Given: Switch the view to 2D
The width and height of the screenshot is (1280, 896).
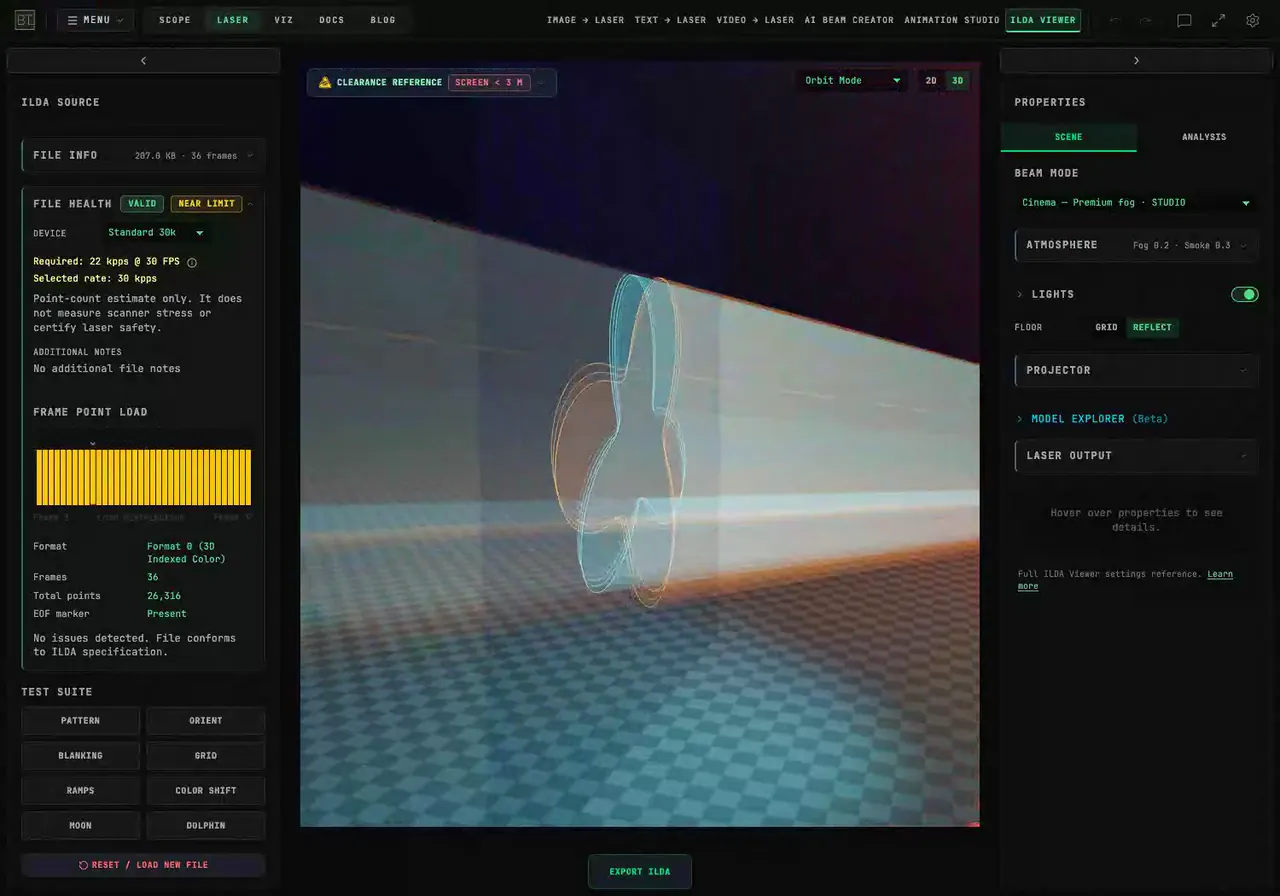Looking at the screenshot, I should click(931, 81).
